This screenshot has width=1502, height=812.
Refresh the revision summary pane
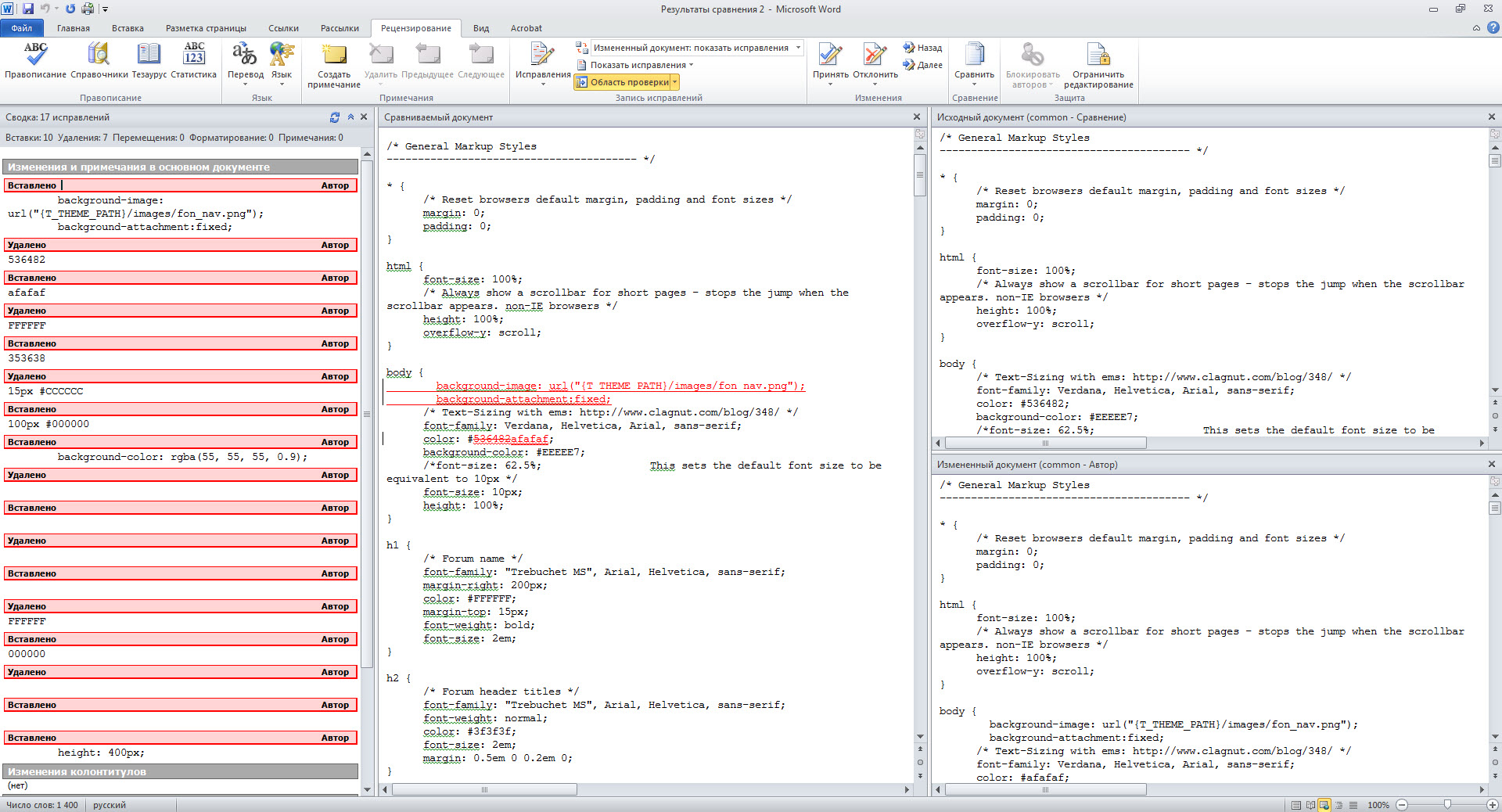pos(335,117)
